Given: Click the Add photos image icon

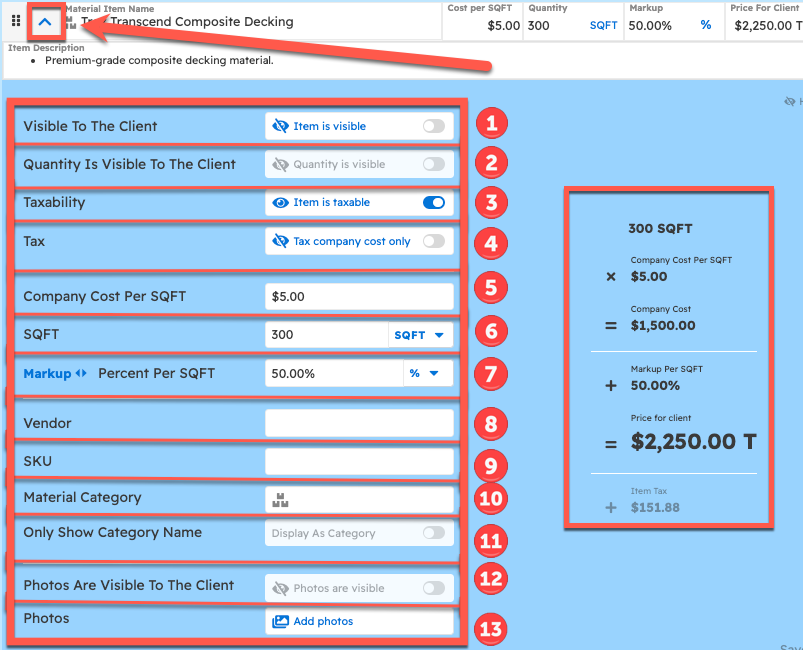Looking at the screenshot, I should [281, 622].
